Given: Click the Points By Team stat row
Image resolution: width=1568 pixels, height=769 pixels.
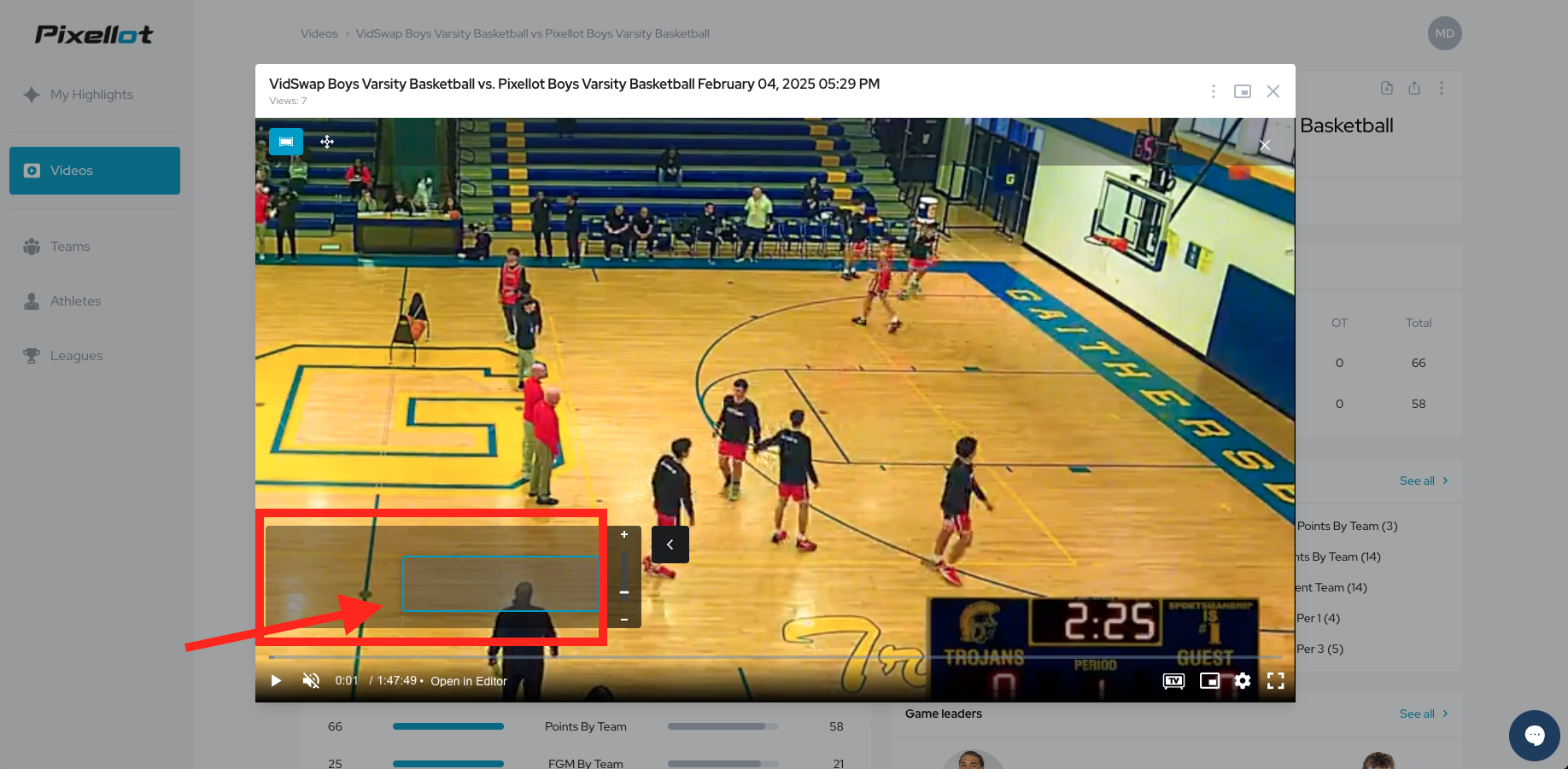Looking at the screenshot, I should 586,727.
